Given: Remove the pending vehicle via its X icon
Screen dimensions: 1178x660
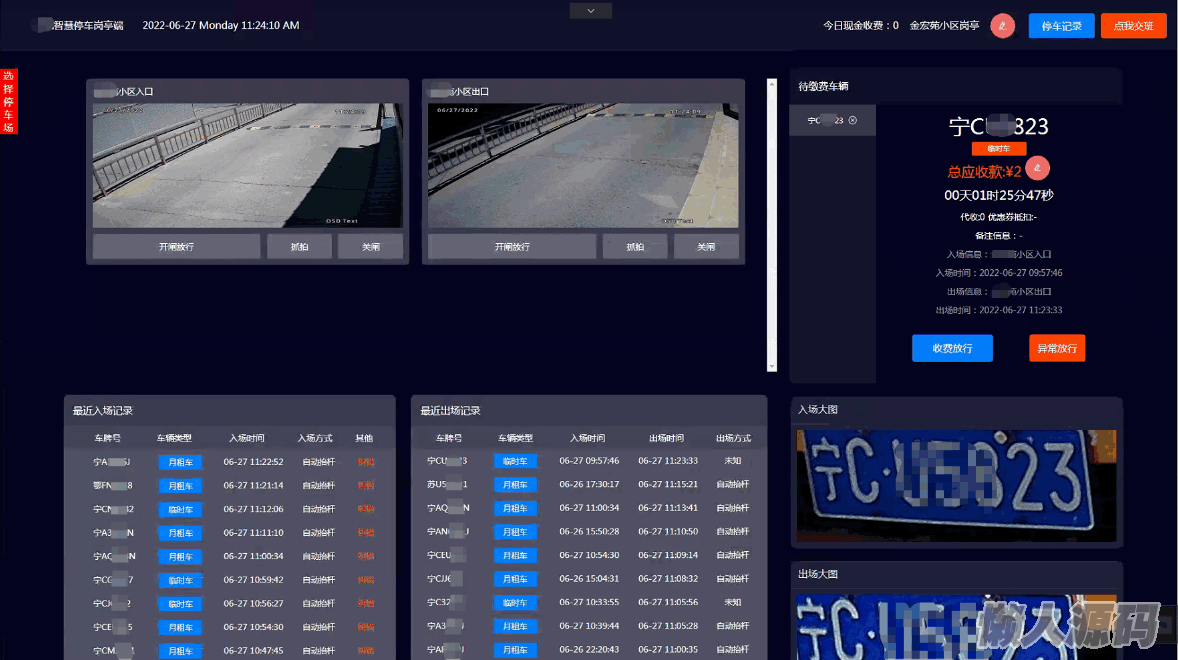Looking at the screenshot, I should 852,120.
